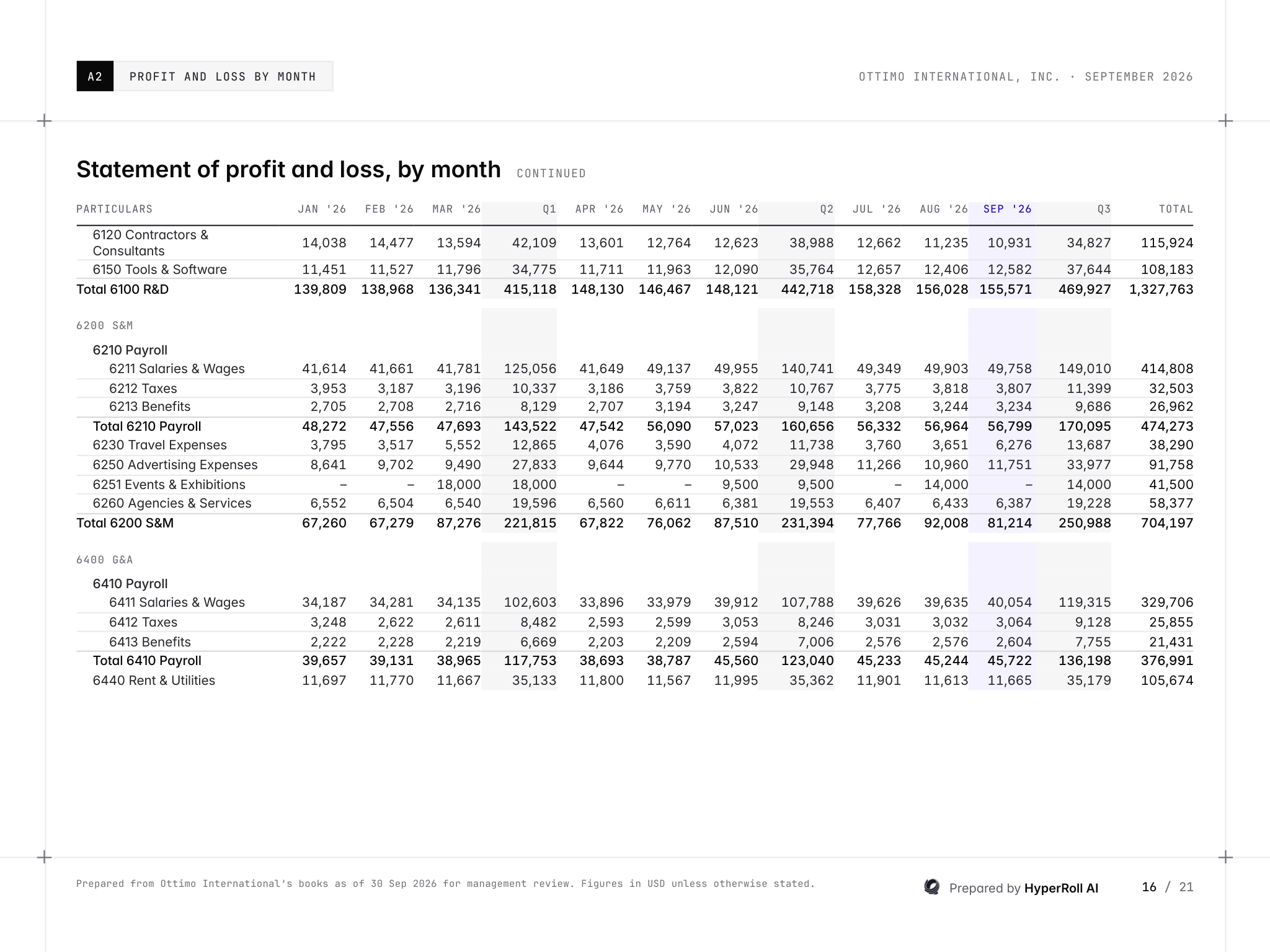This screenshot has width=1270, height=952.
Task: Select the 'PARTICULARS' column header
Action: [114, 209]
